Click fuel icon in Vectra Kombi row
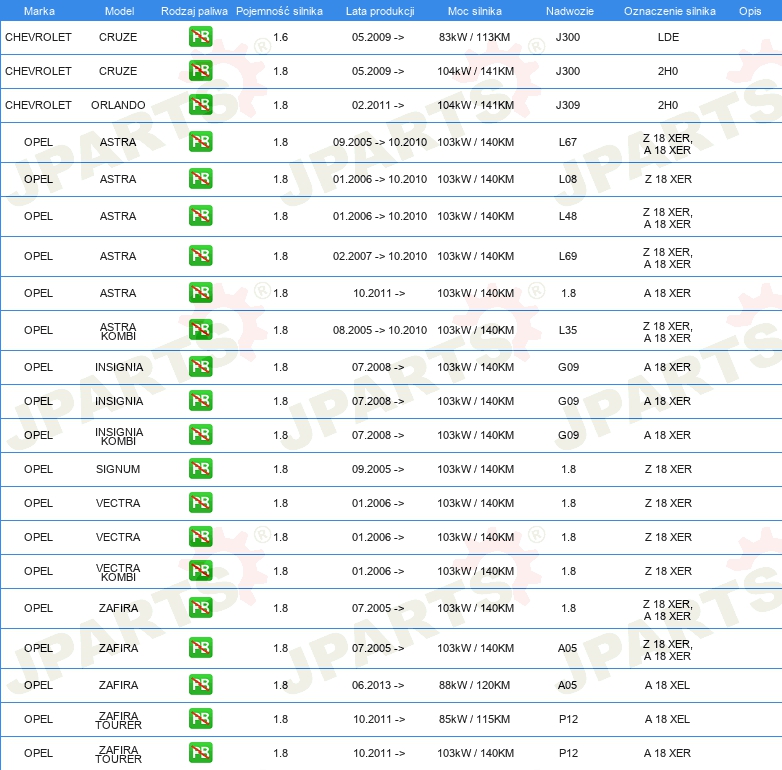The width and height of the screenshot is (782, 770). [x=200, y=571]
